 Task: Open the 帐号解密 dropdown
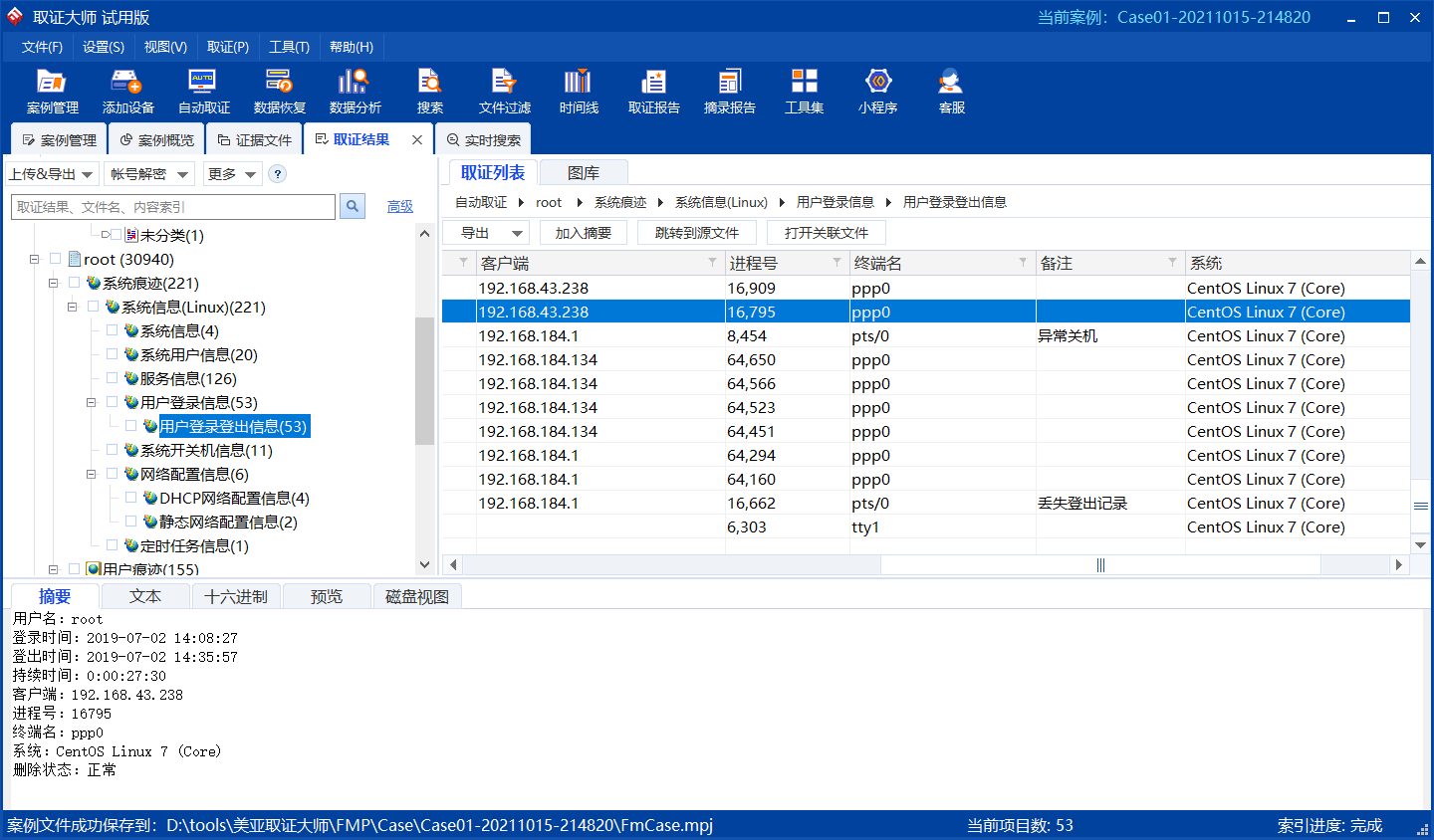[148, 174]
